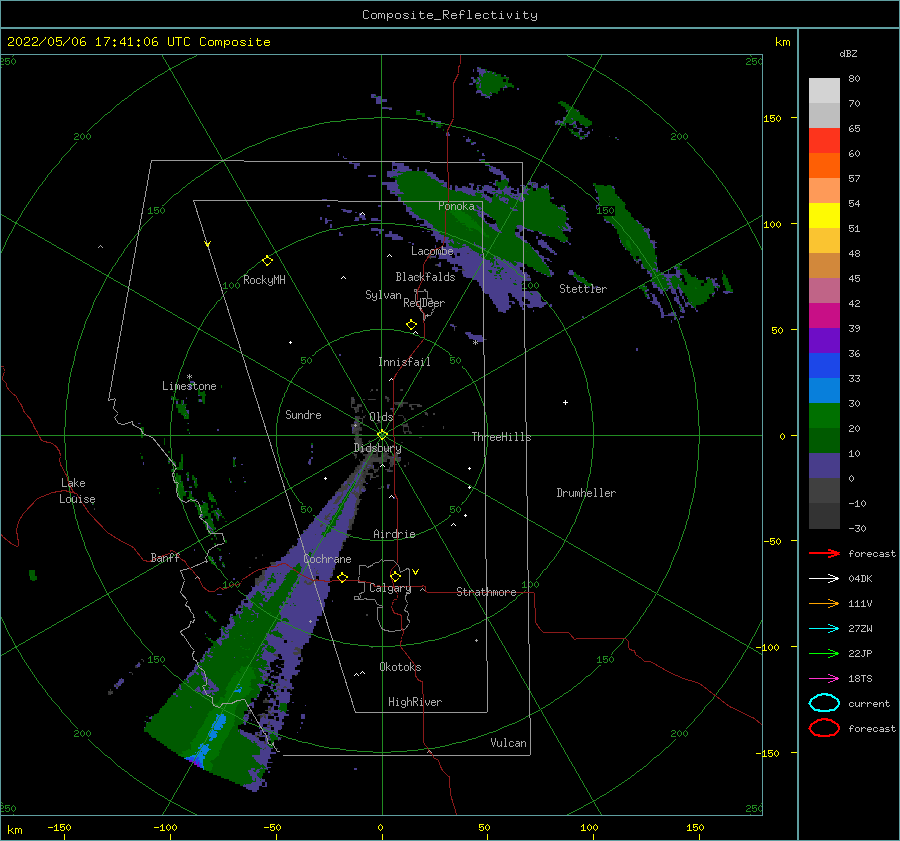Select the Stettler label
This screenshot has height=841, width=900.
[x=583, y=289]
